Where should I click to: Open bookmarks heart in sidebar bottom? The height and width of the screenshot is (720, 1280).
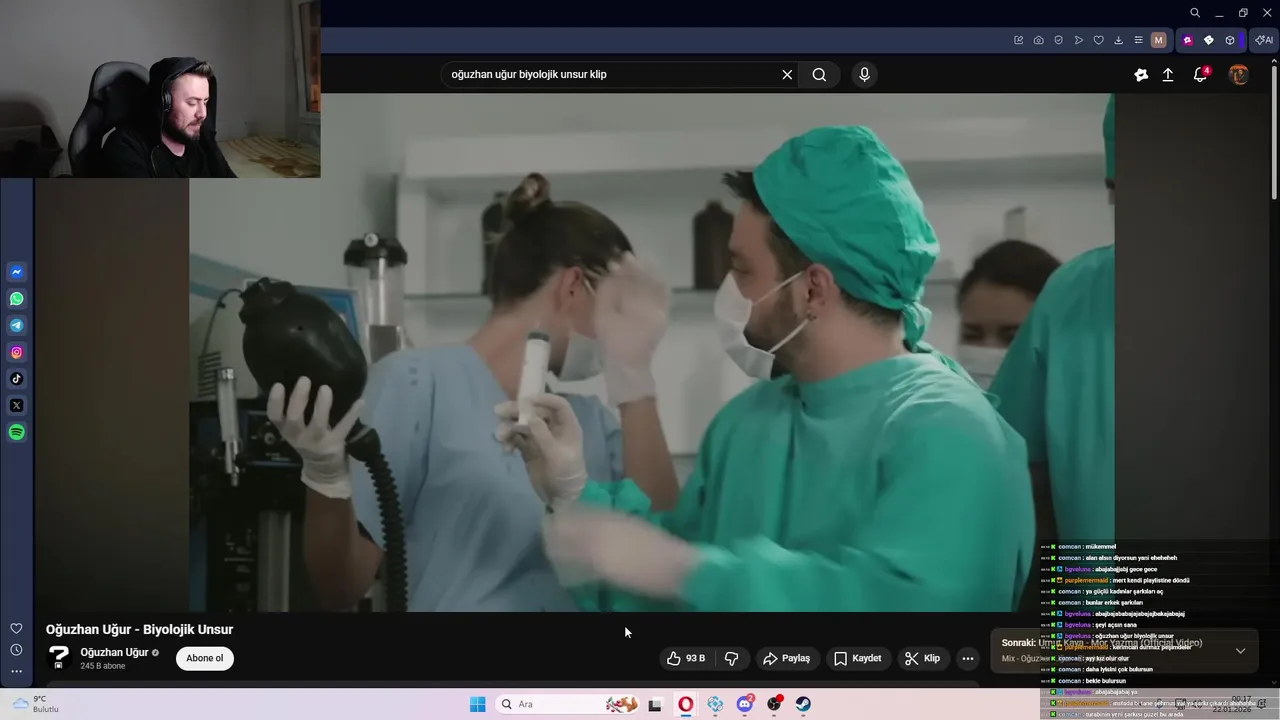click(16, 628)
